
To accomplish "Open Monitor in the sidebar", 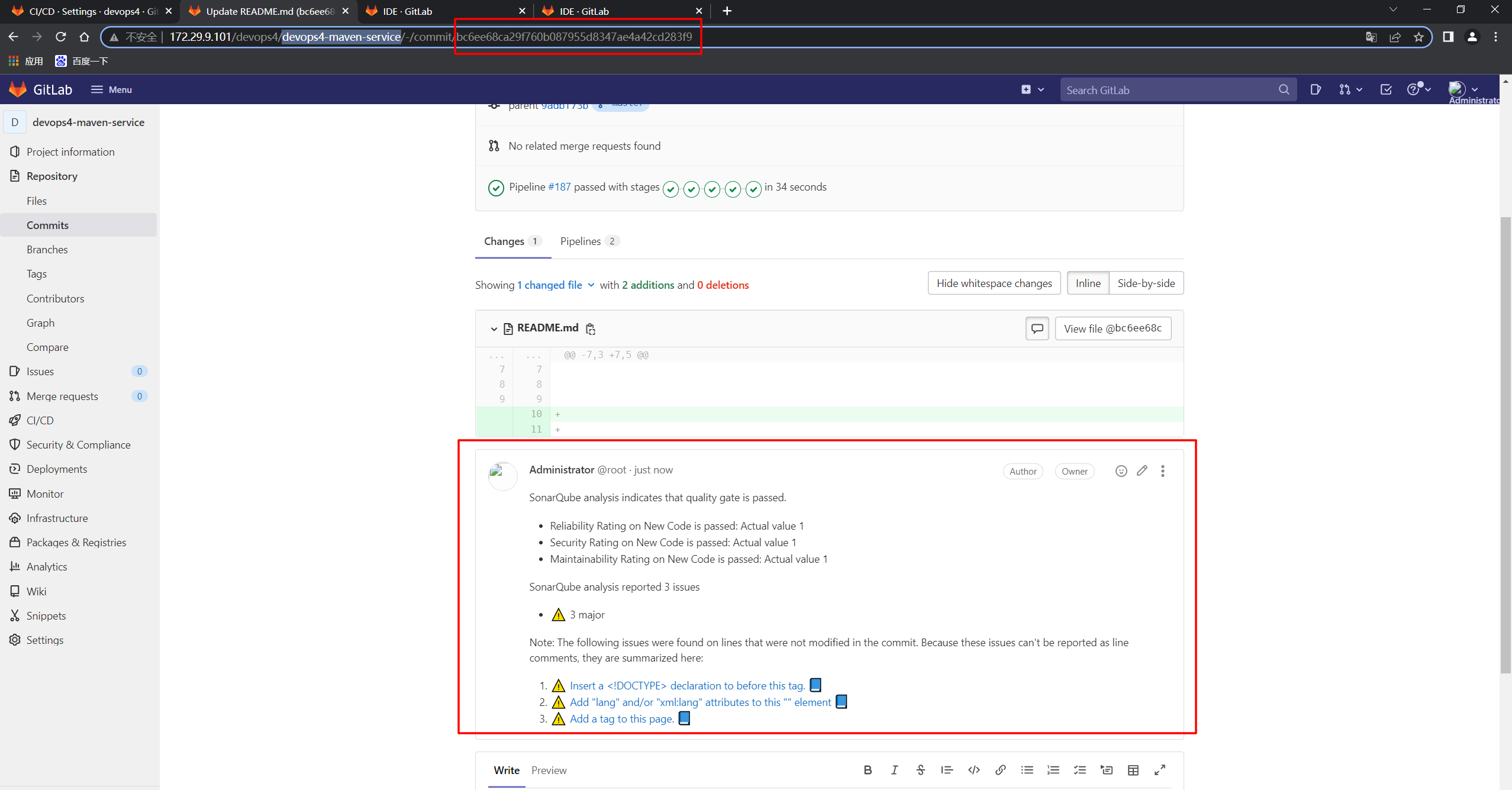I will coord(45,494).
